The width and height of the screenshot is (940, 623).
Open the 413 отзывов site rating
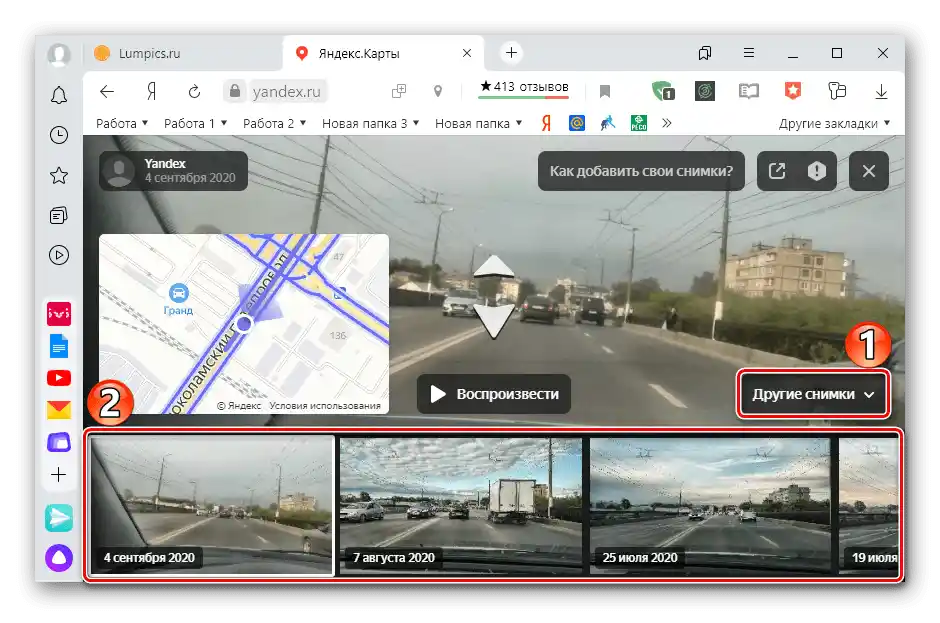524,88
